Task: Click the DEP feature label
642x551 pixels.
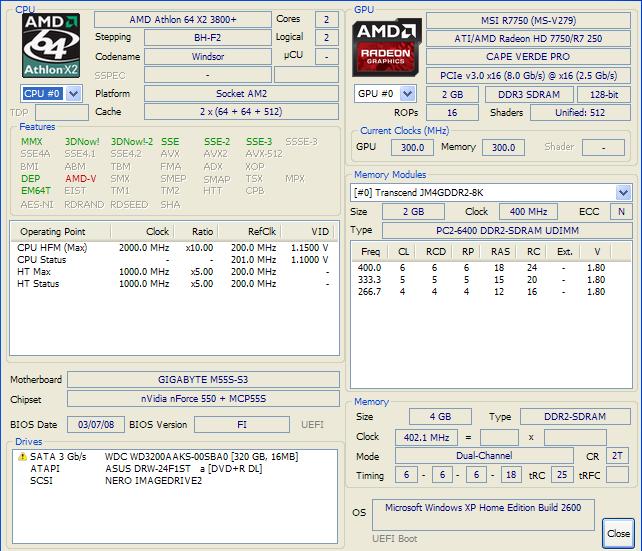Action: click(x=30, y=179)
